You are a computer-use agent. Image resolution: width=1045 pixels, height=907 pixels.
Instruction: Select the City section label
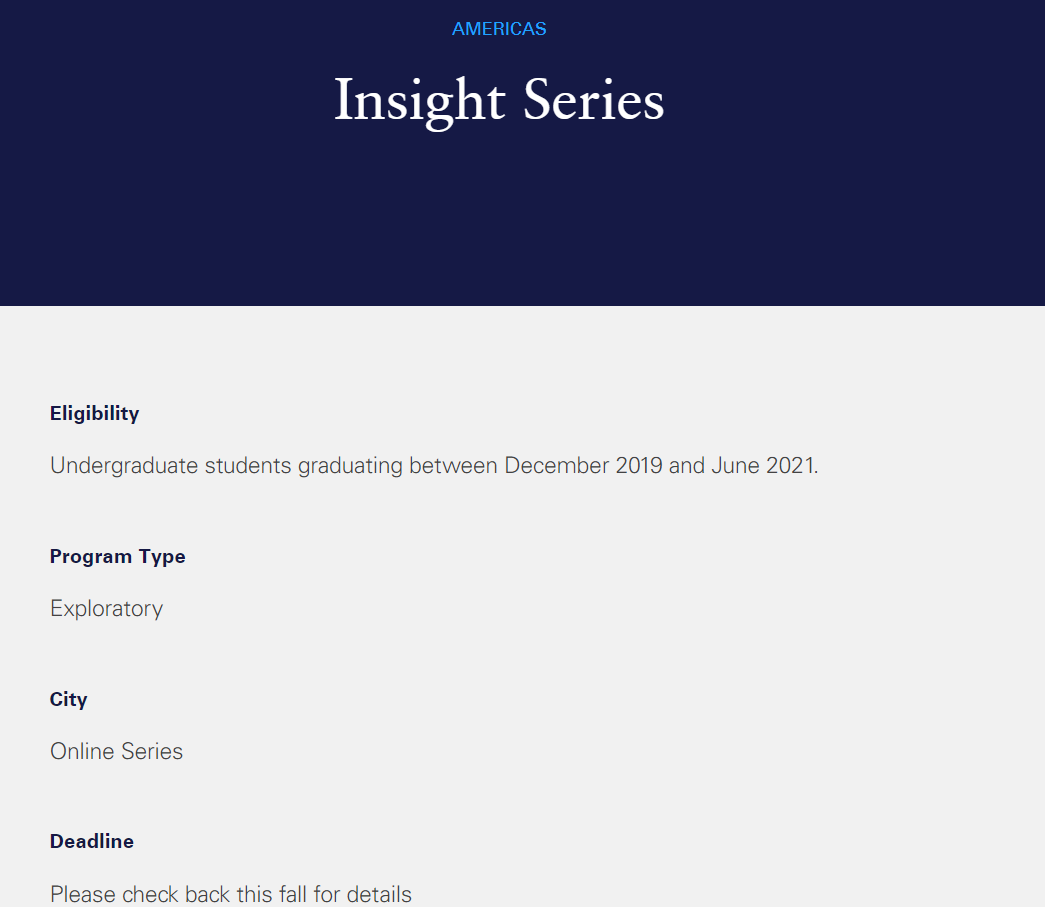click(x=69, y=699)
